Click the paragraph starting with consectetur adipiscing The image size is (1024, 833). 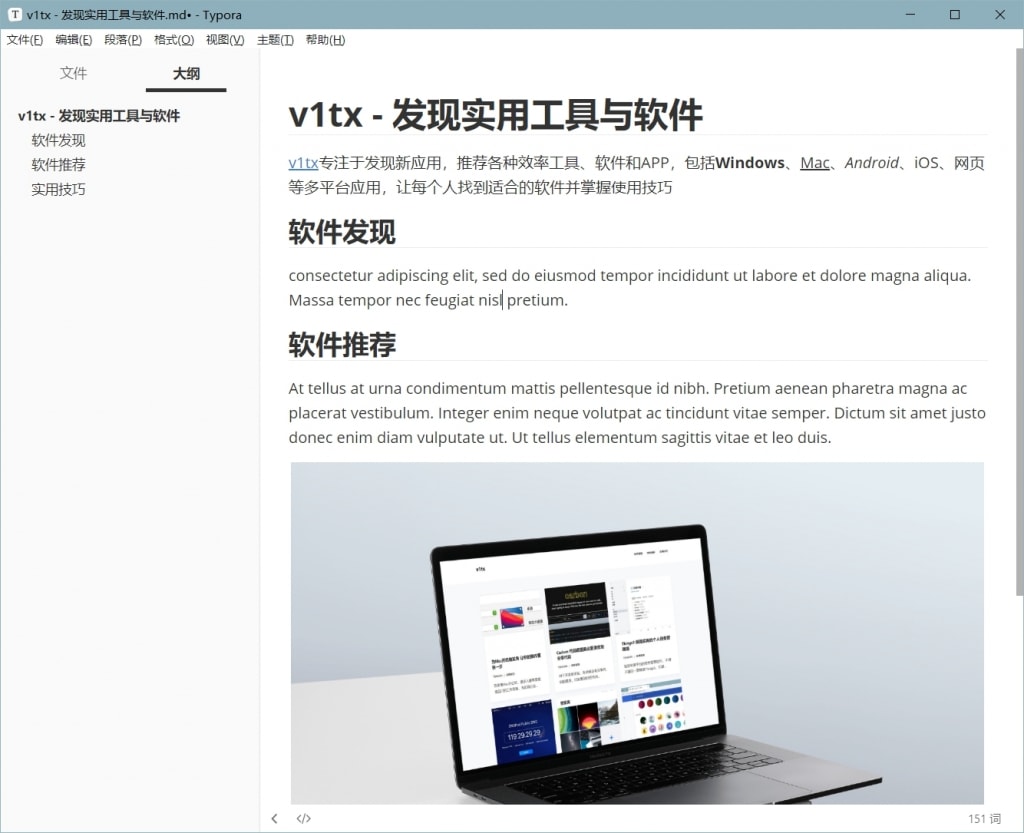630,287
